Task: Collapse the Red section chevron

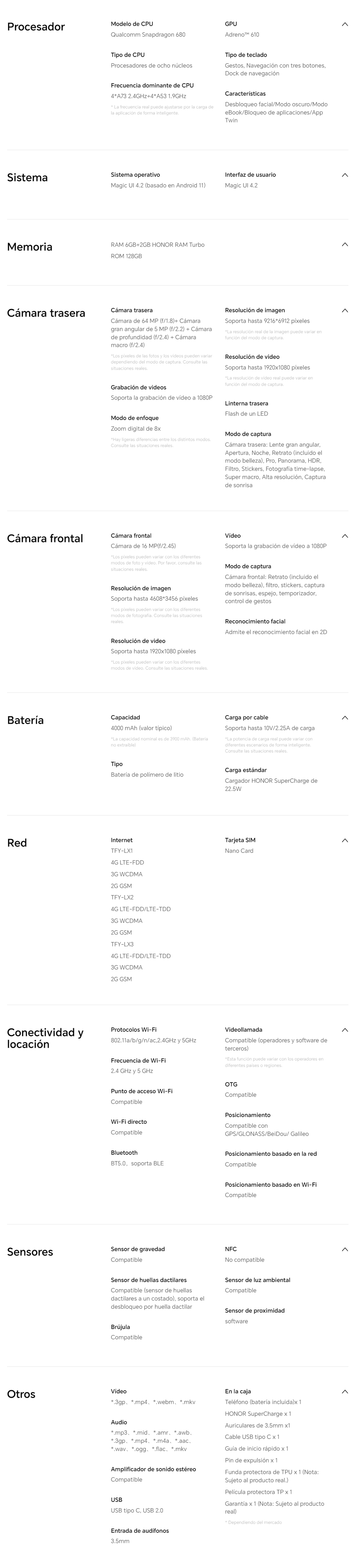Action: 345,841
